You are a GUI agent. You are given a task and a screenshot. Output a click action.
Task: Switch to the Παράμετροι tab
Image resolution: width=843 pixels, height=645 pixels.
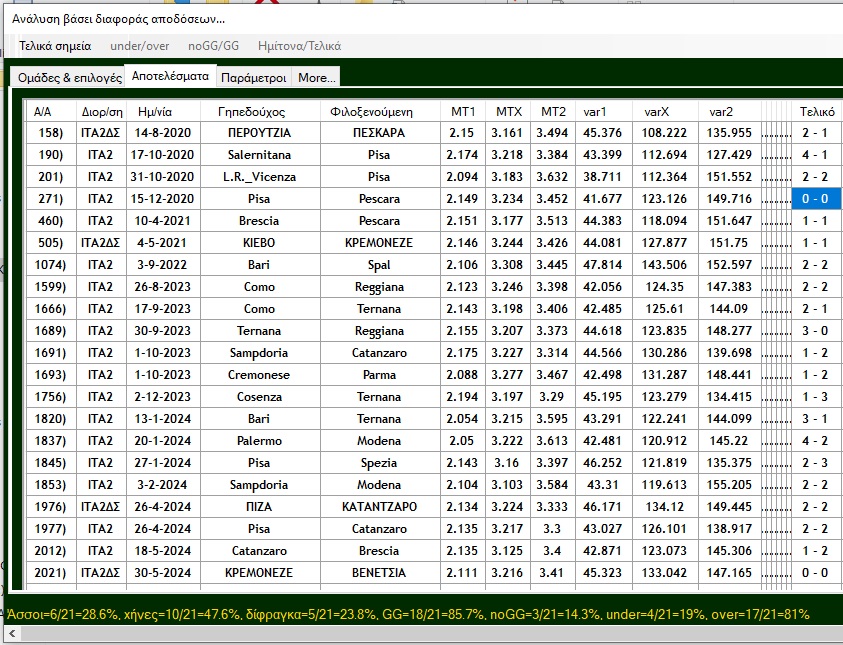[x=254, y=77]
